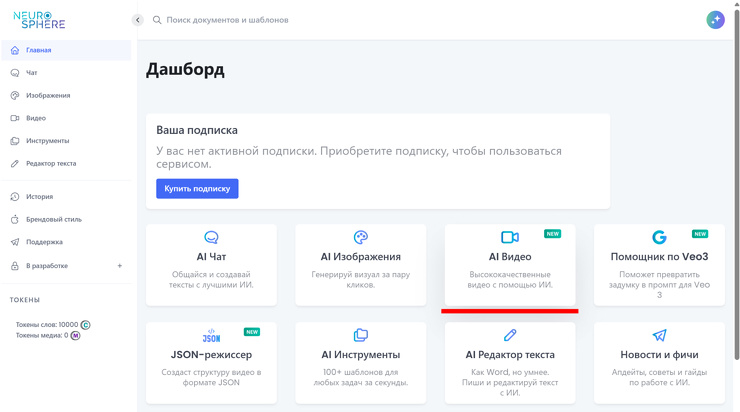Screen dimensions: 740x412
Task: Click the AI Видео camera icon
Action: (x=510, y=237)
